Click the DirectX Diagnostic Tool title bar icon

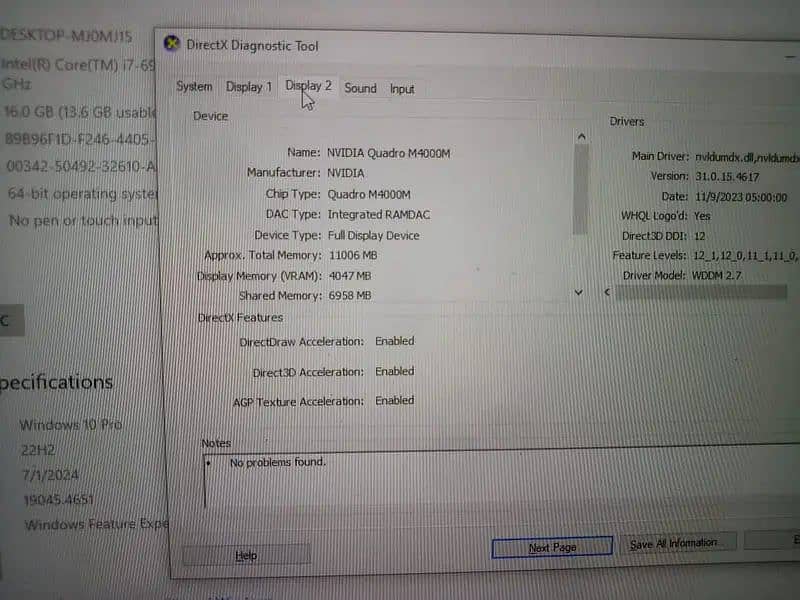[x=173, y=44]
